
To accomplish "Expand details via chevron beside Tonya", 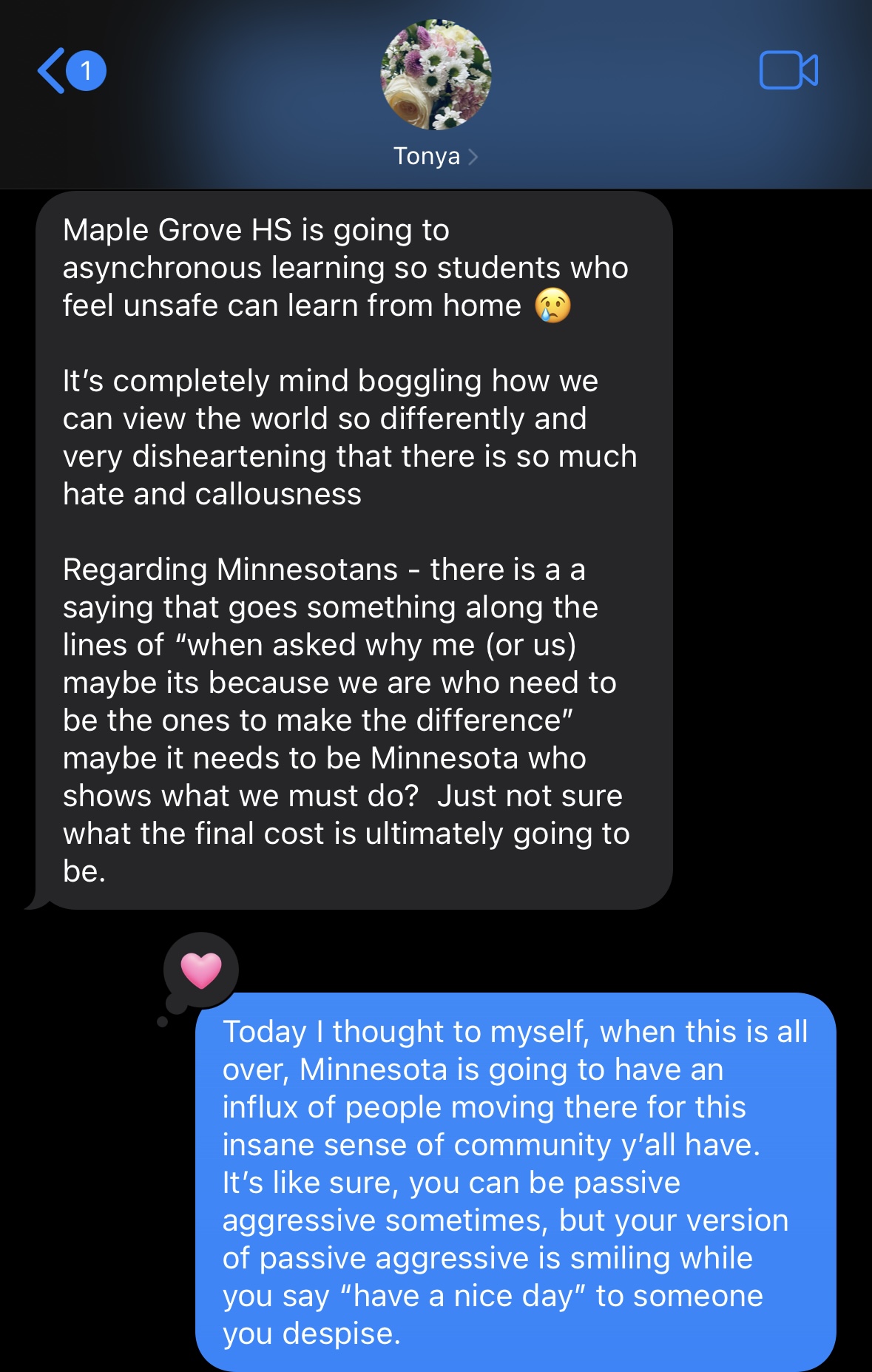I will pyautogui.click(x=473, y=157).
